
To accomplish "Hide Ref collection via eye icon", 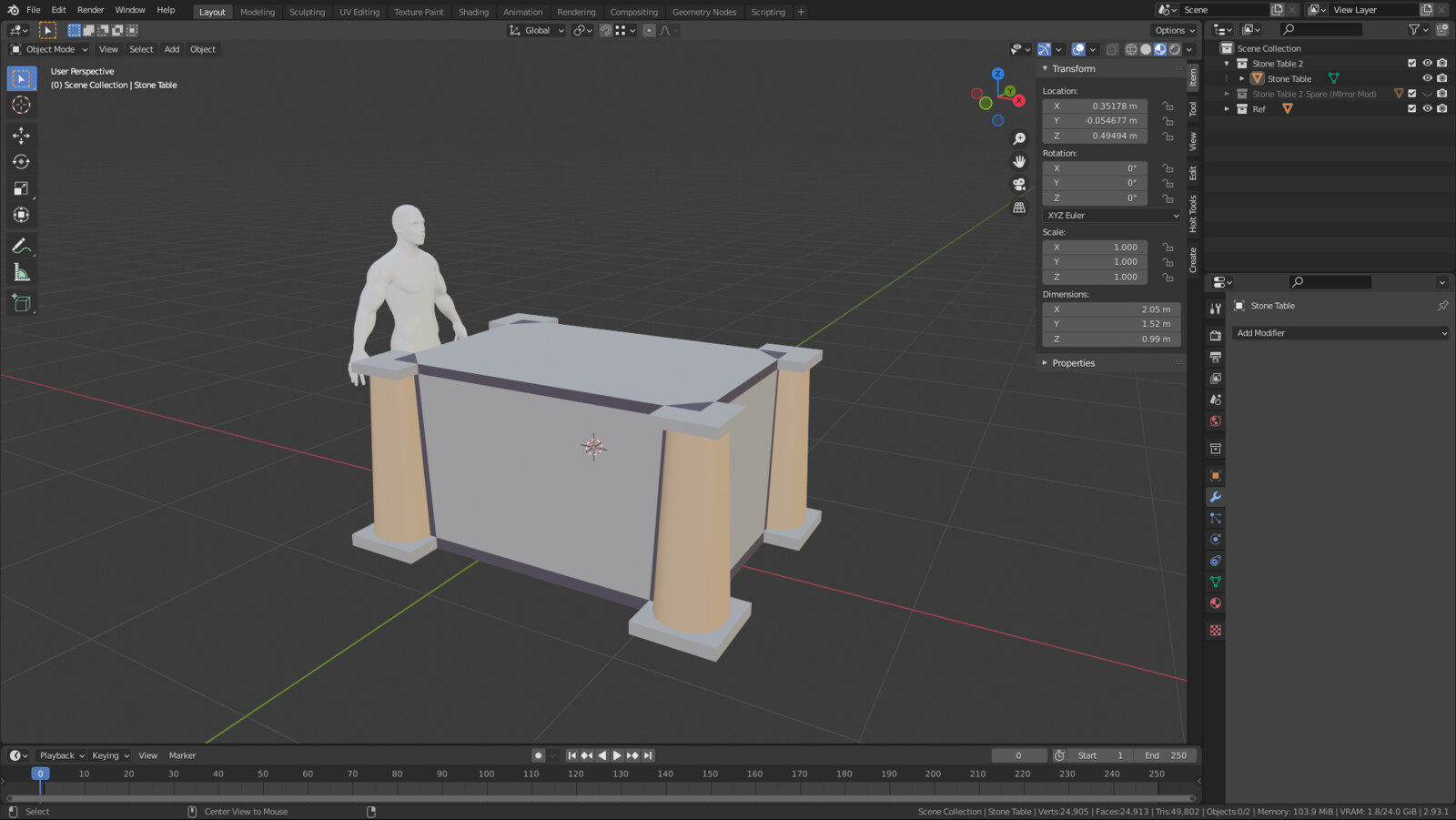I will coord(1427,109).
